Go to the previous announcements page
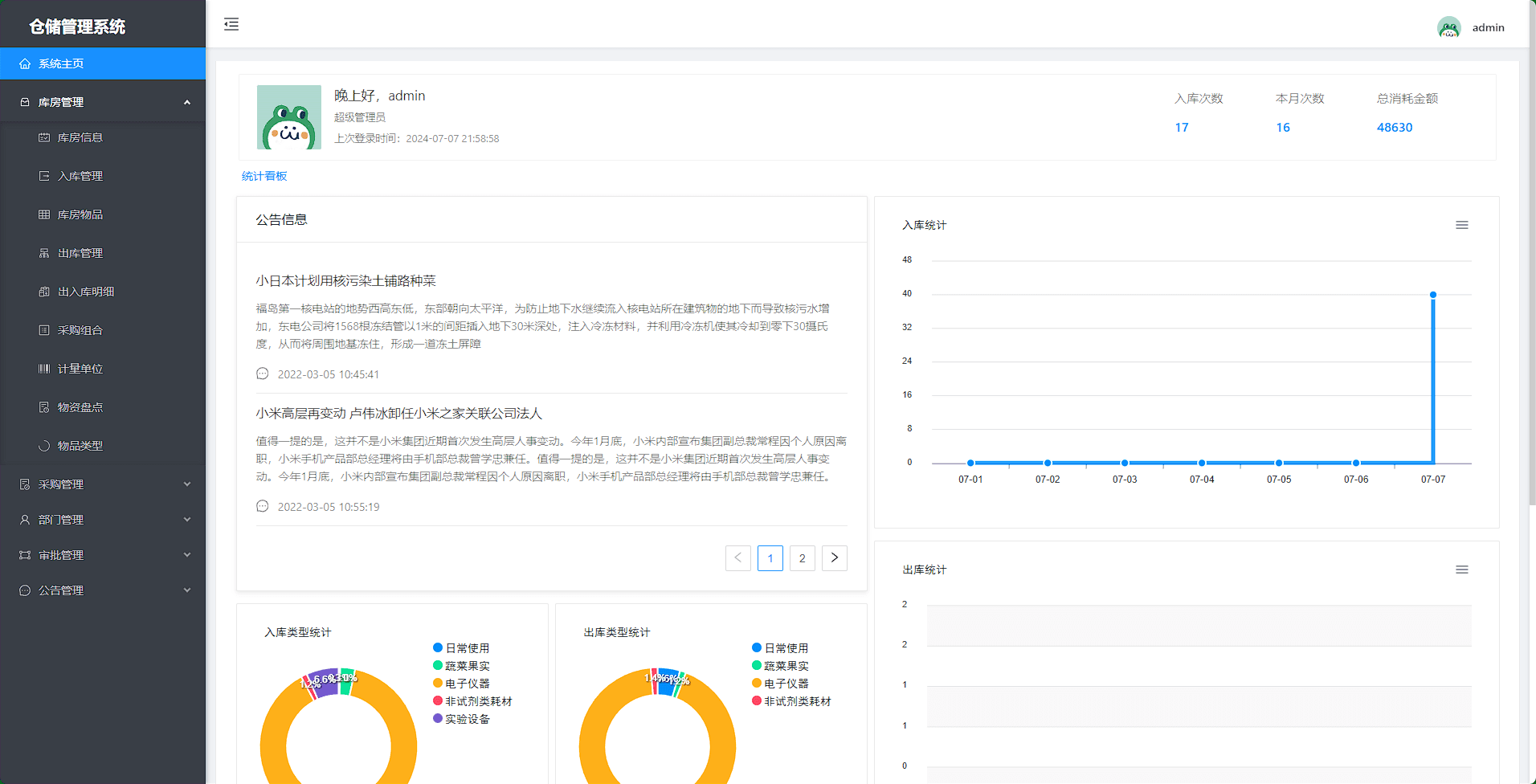 738,558
